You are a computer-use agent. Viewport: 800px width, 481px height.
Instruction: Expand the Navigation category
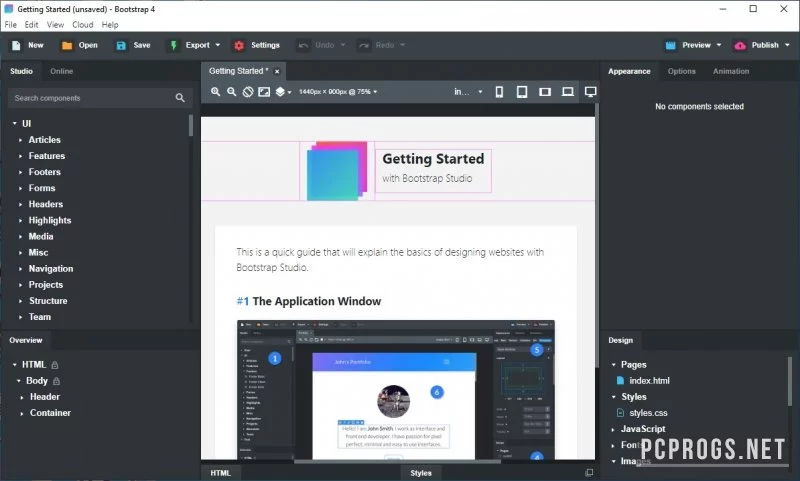pos(20,269)
